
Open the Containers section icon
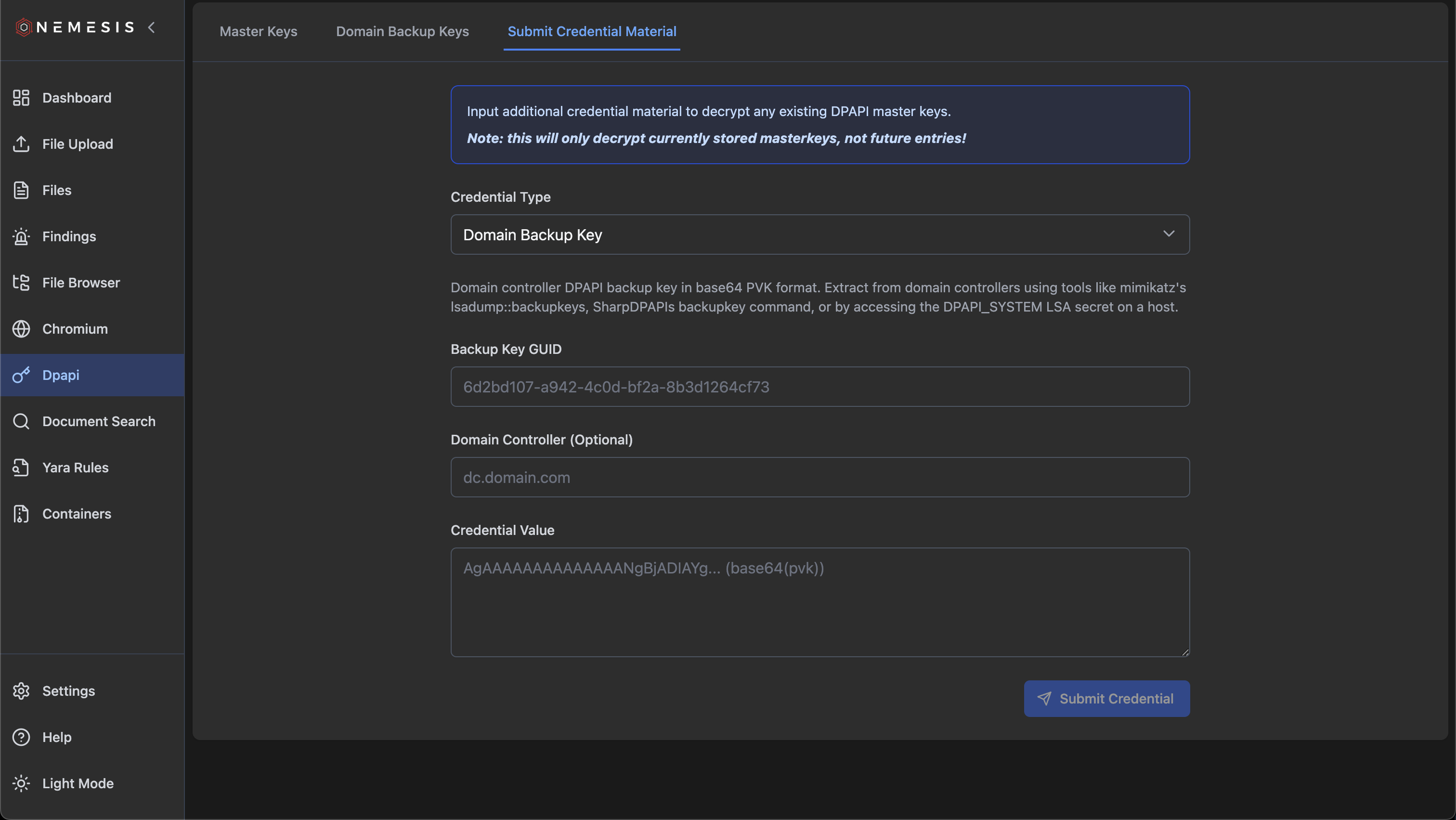click(22, 514)
